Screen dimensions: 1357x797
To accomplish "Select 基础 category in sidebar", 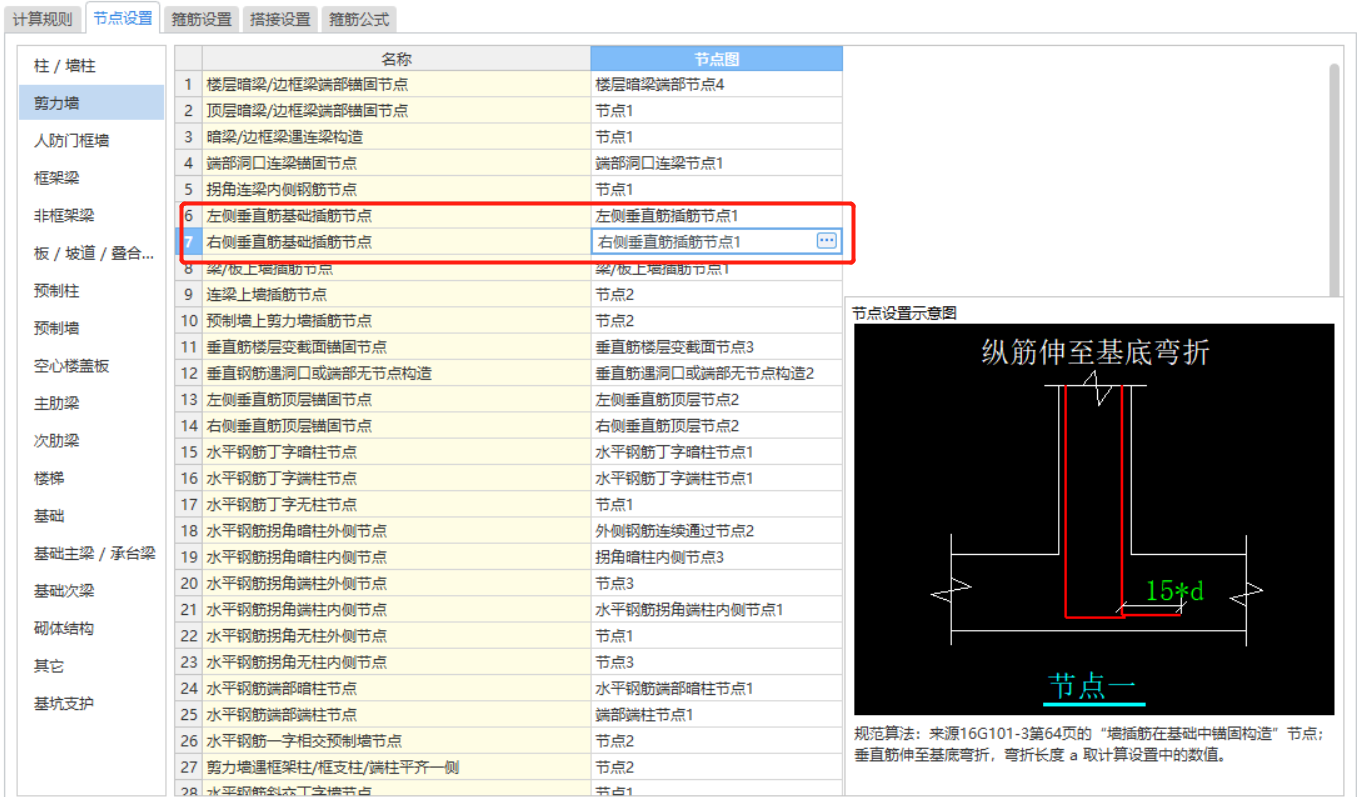I will coord(92,516).
